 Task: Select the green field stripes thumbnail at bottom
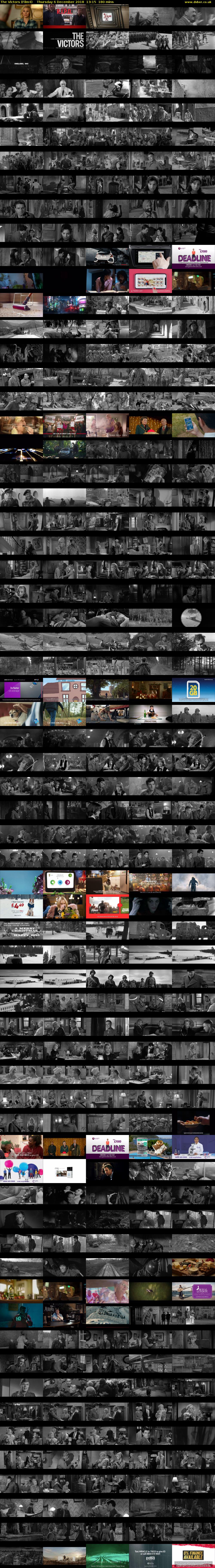(x=107, y=1555)
